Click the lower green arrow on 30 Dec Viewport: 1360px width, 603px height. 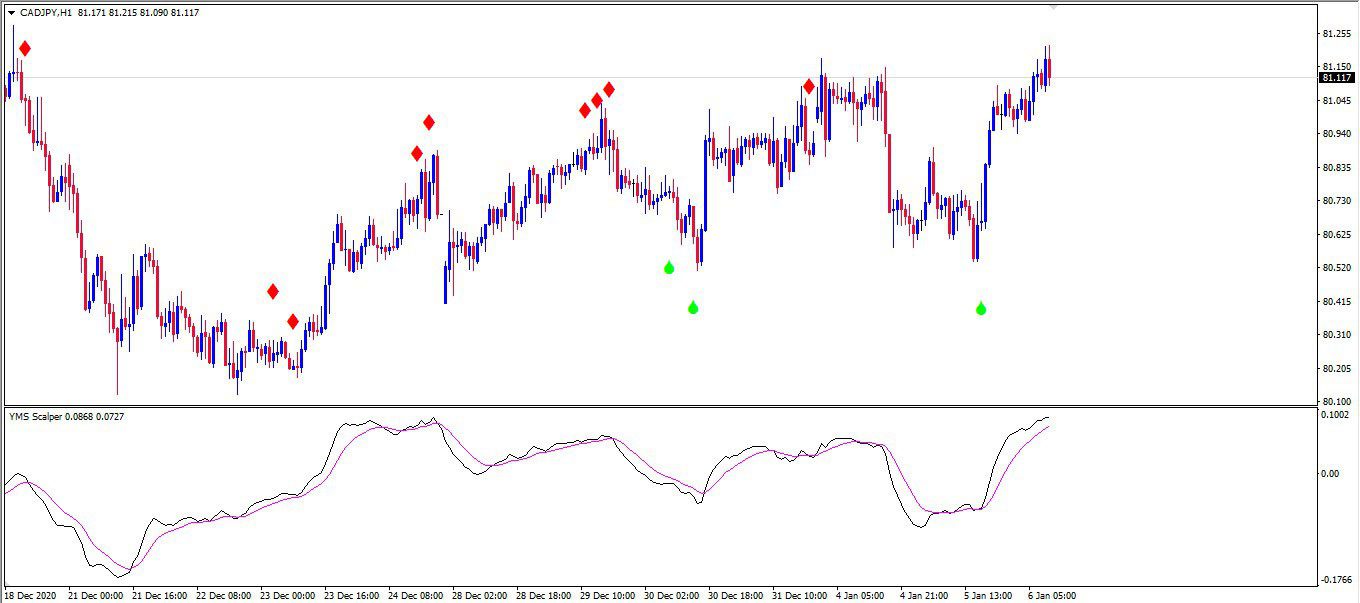click(x=693, y=307)
